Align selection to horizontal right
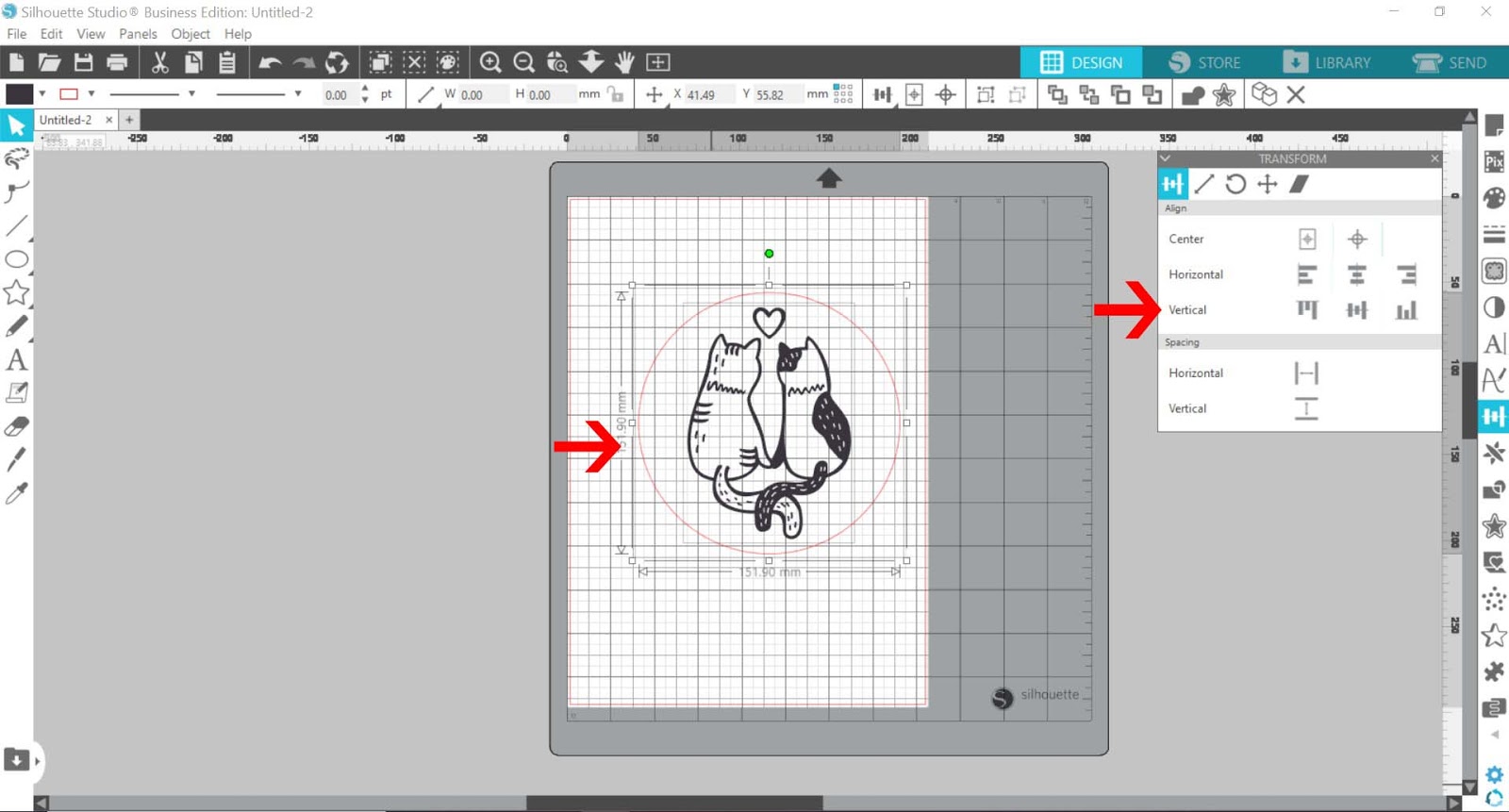Viewport: 1509px width, 812px height. coord(1406,274)
